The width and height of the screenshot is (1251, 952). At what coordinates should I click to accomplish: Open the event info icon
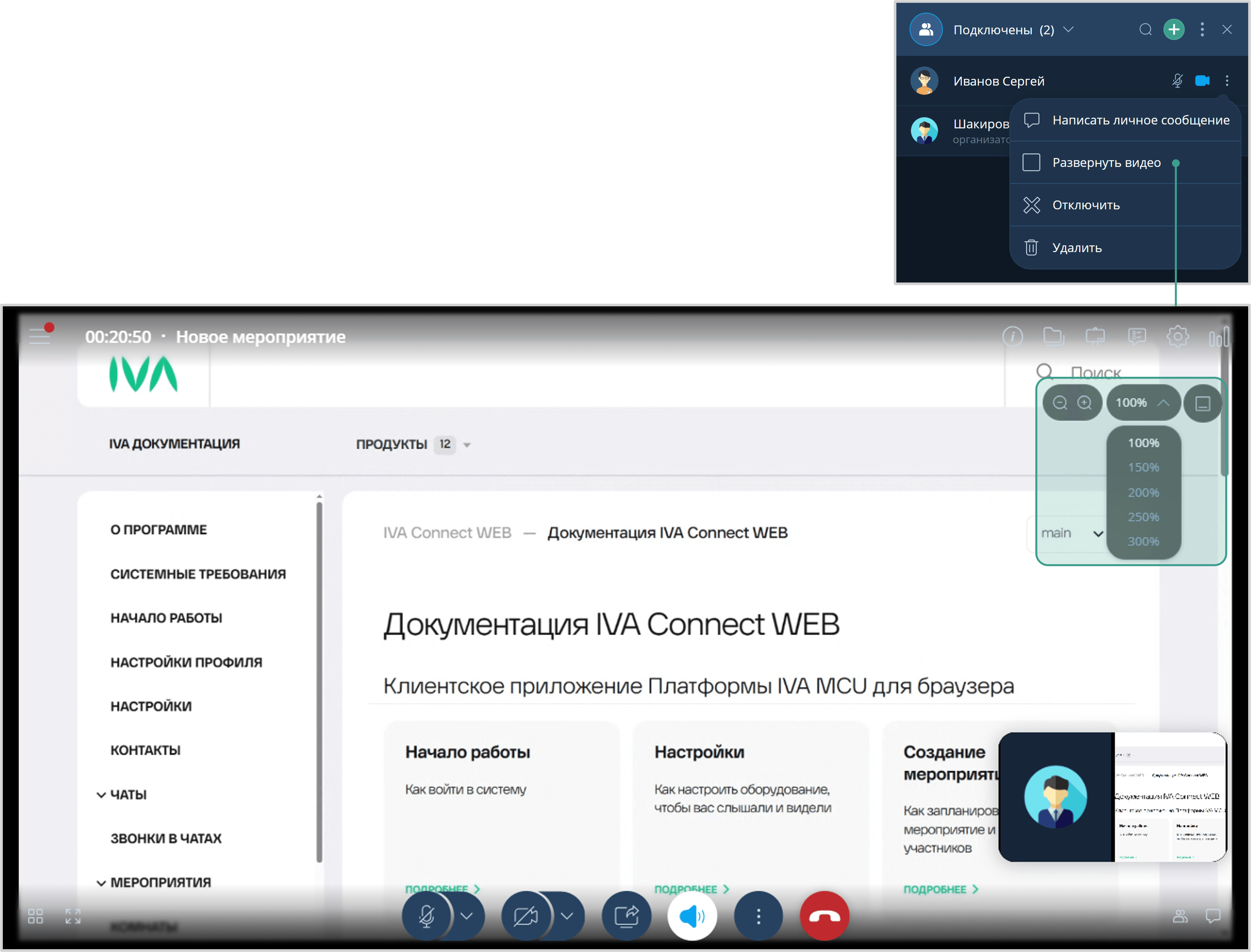coord(1012,337)
